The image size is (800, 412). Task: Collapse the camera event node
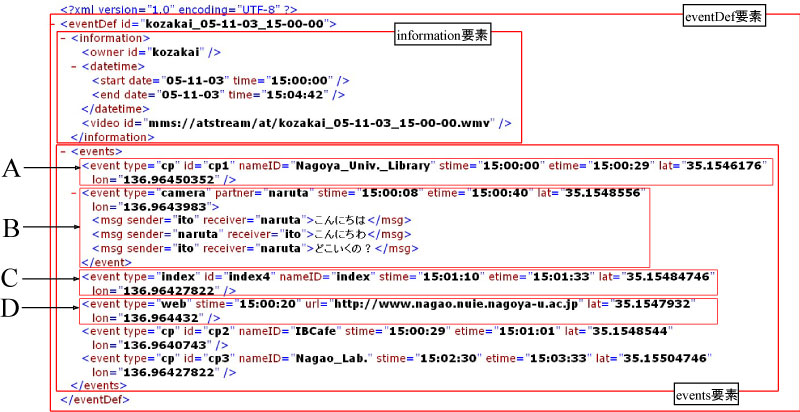74,193
